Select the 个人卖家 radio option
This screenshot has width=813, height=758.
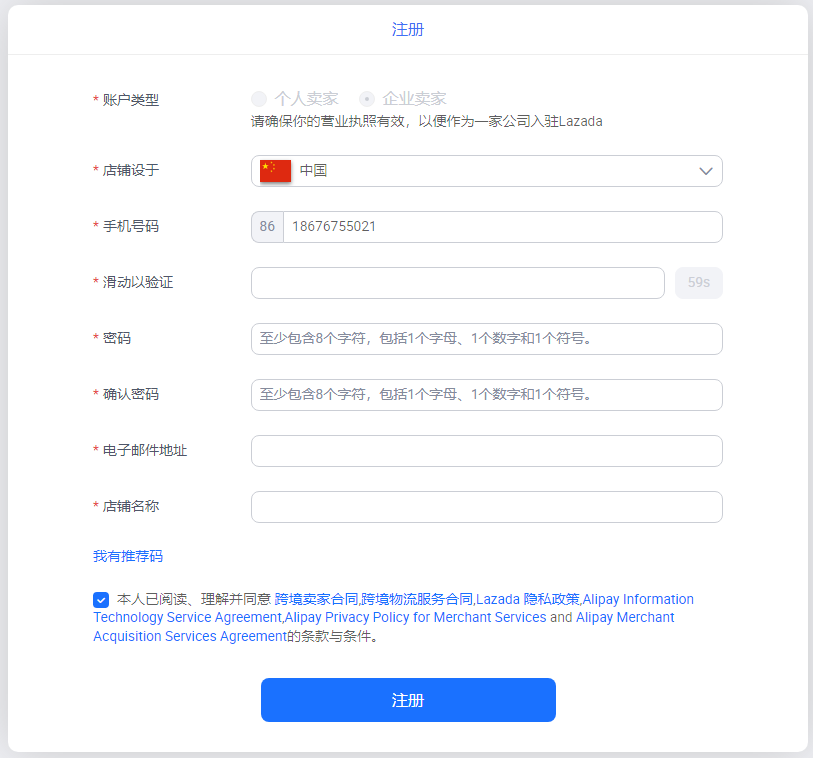click(258, 99)
